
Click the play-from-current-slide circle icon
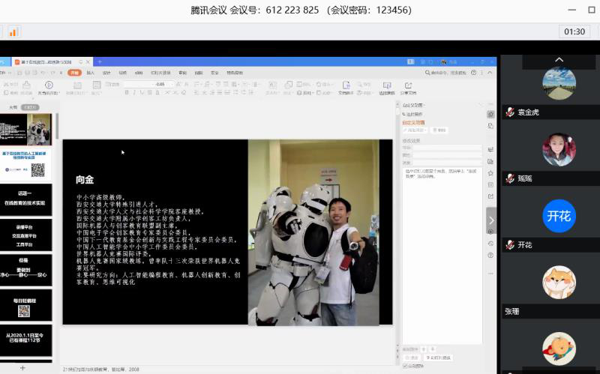pos(49,85)
